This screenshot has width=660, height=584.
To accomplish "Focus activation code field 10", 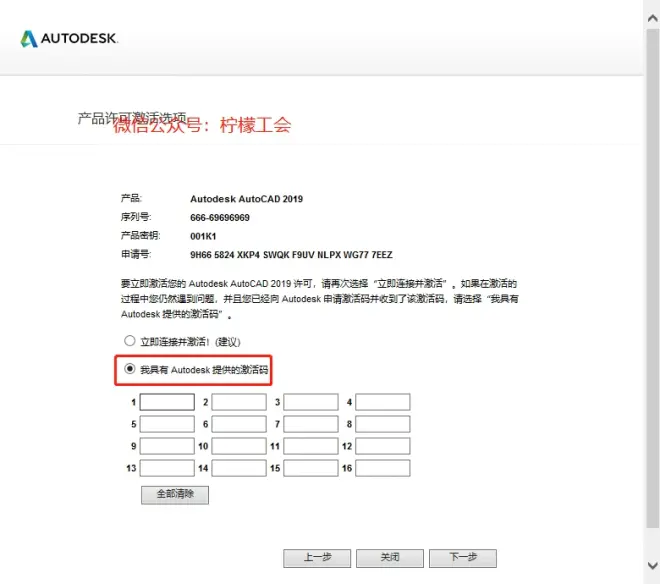I will 239,446.
